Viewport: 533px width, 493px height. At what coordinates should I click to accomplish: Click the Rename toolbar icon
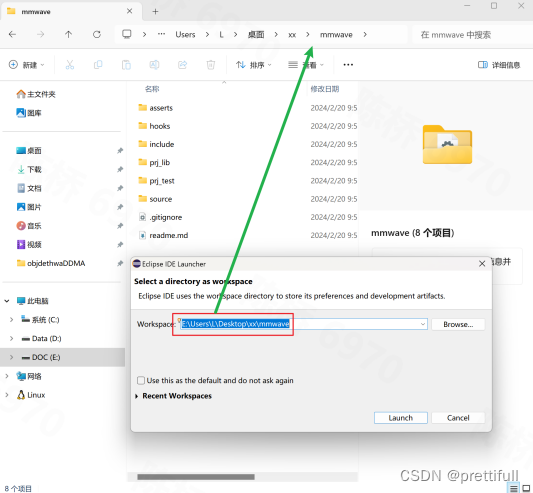[154, 65]
